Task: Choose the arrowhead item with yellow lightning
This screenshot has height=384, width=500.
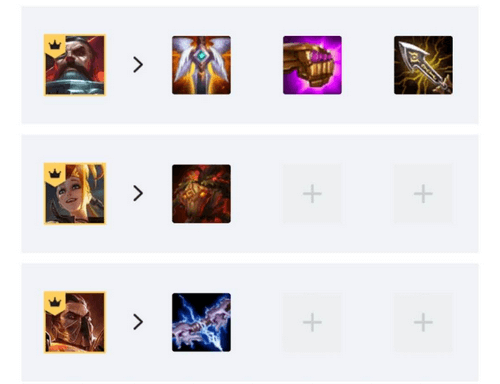Action: pos(423,65)
